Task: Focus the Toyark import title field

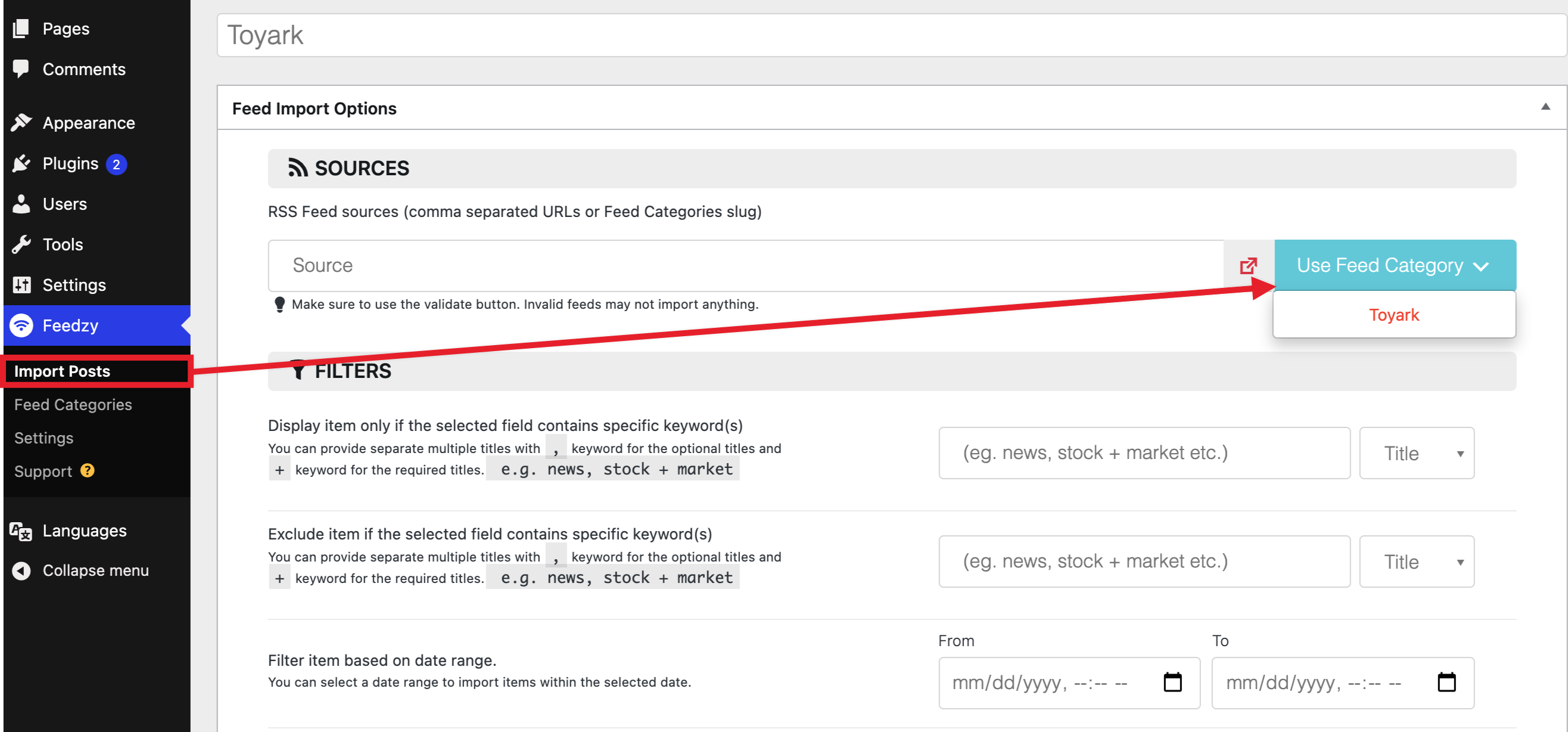Action: [891, 35]
